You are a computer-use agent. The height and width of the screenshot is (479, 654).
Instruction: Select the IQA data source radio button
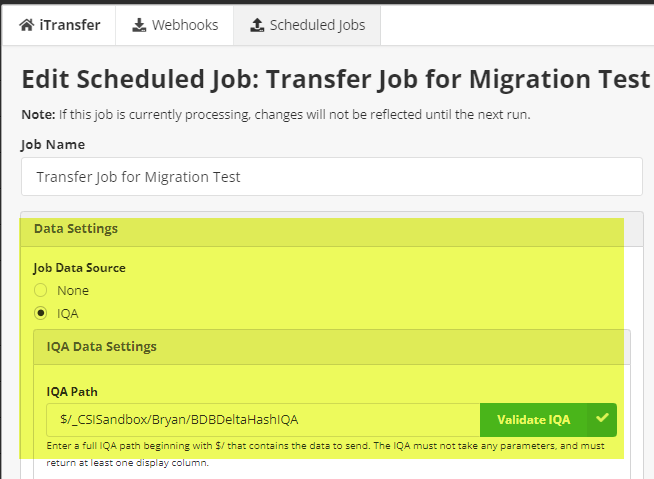pos(41,313)
